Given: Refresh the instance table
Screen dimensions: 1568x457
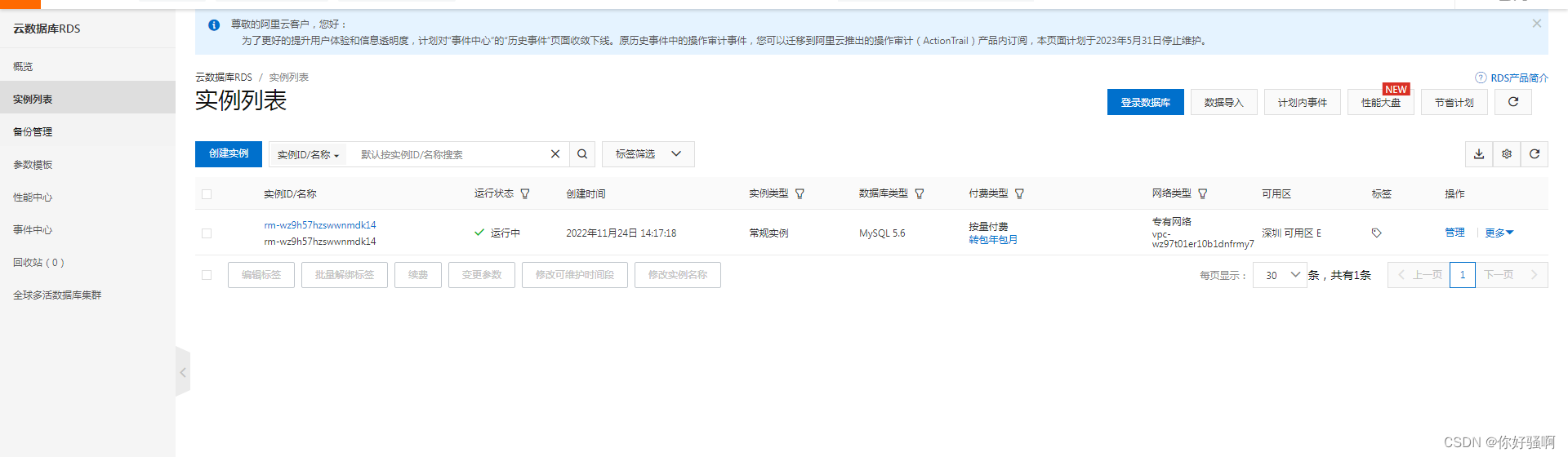Looking at the screenshot, I should (1535, 154).
